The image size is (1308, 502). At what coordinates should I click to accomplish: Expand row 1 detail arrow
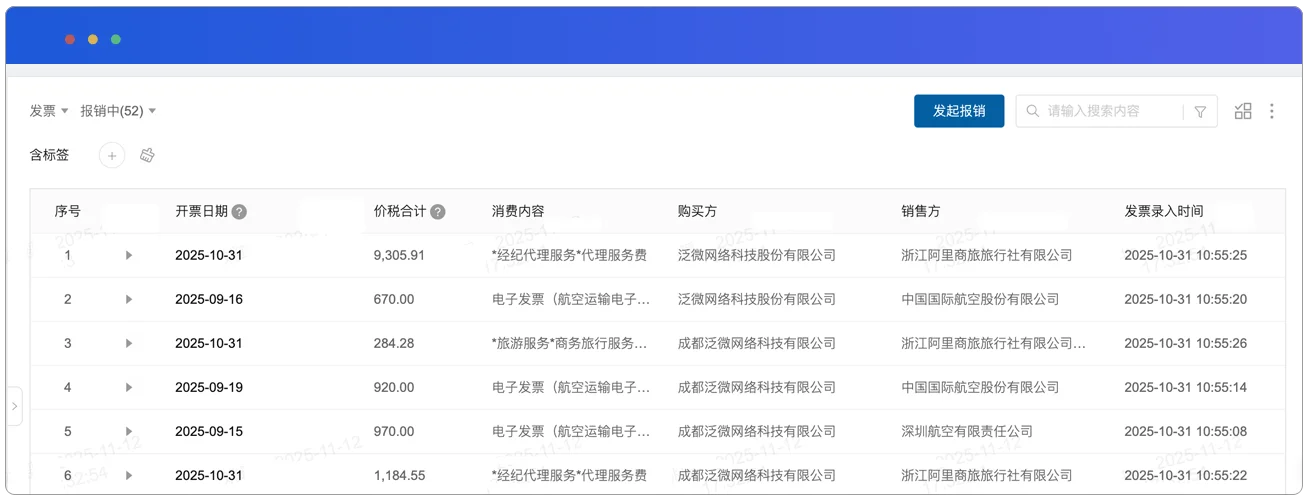pos(129,255)
